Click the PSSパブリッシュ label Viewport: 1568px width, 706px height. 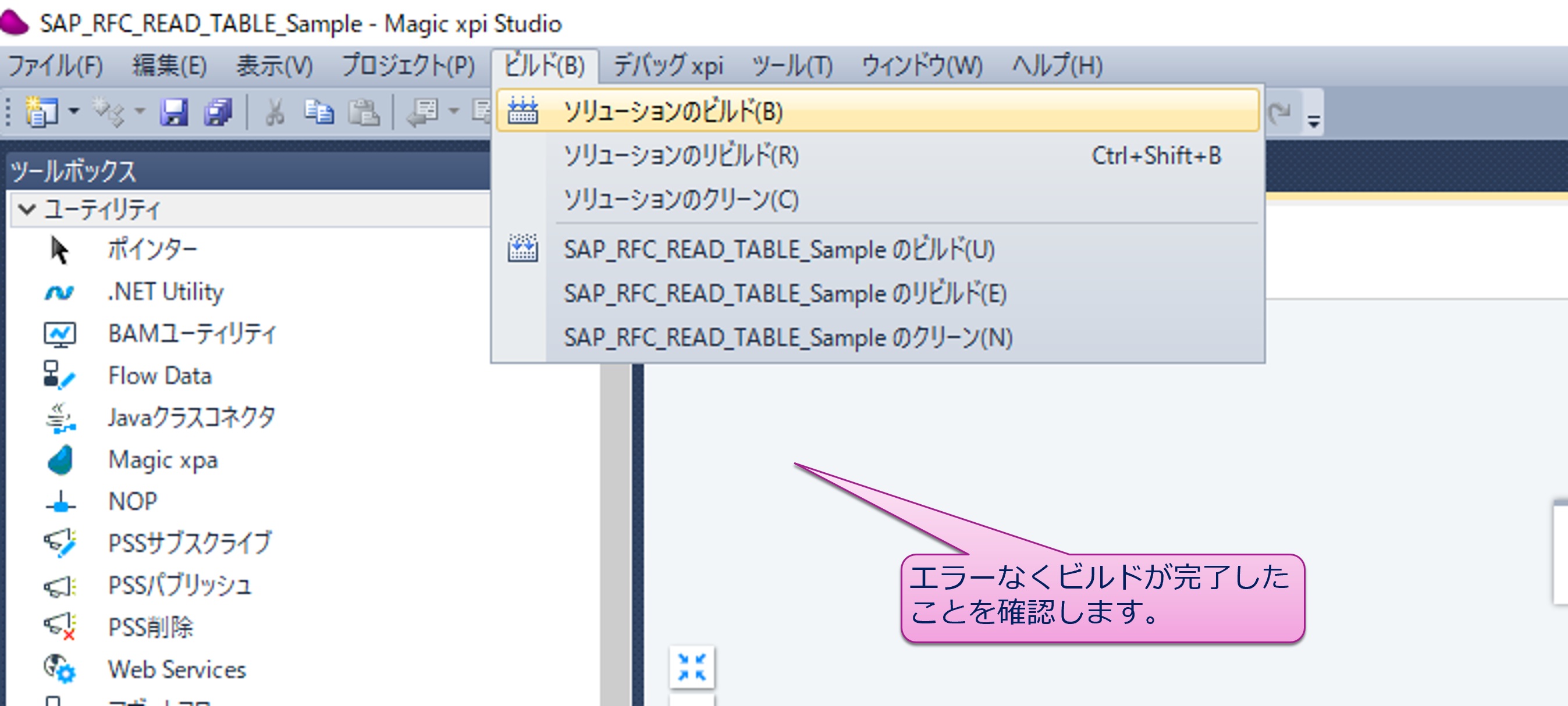(x=180, y=586)
